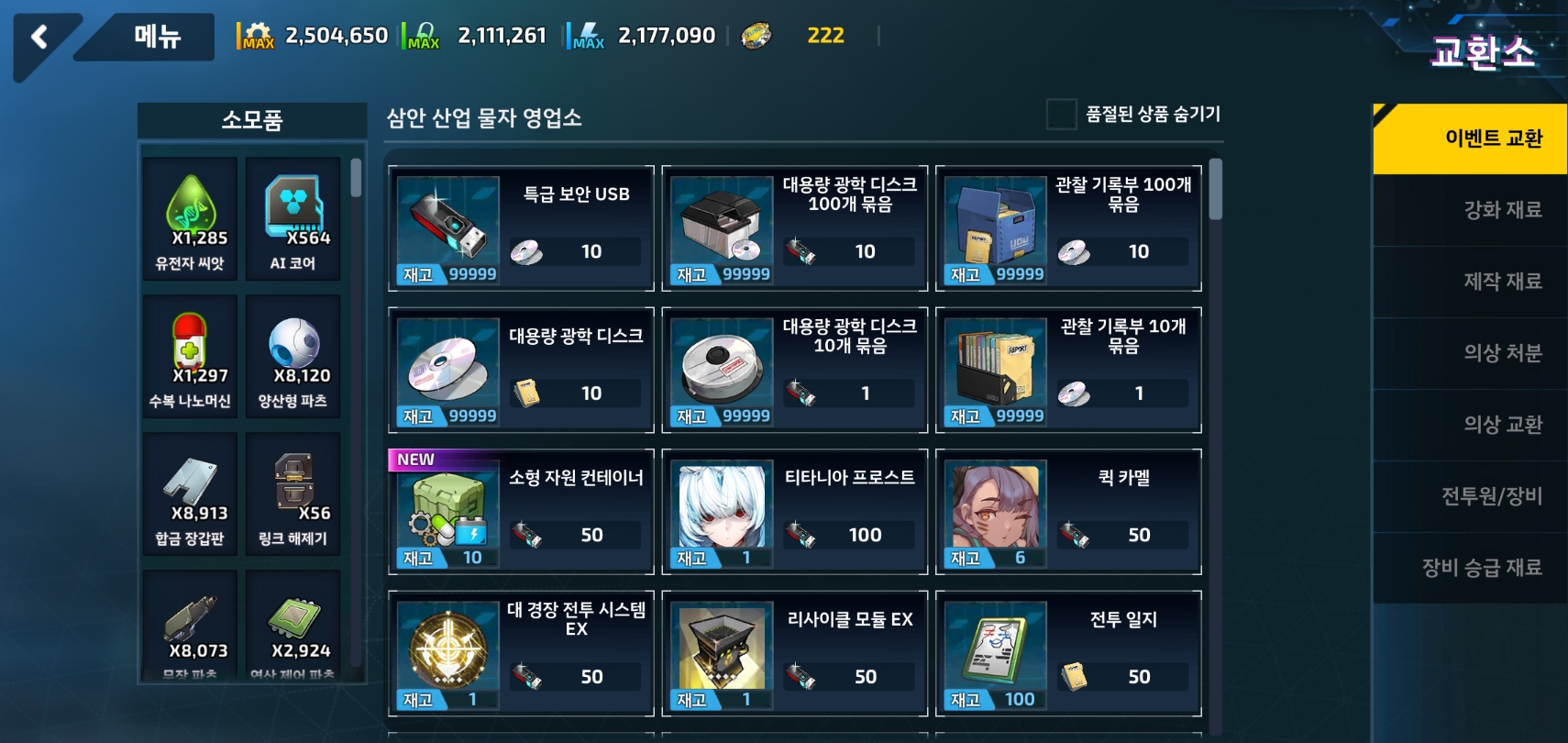Select the 의상 교환 tab
The image size is (1568, 743).
tap(1470, 425)
